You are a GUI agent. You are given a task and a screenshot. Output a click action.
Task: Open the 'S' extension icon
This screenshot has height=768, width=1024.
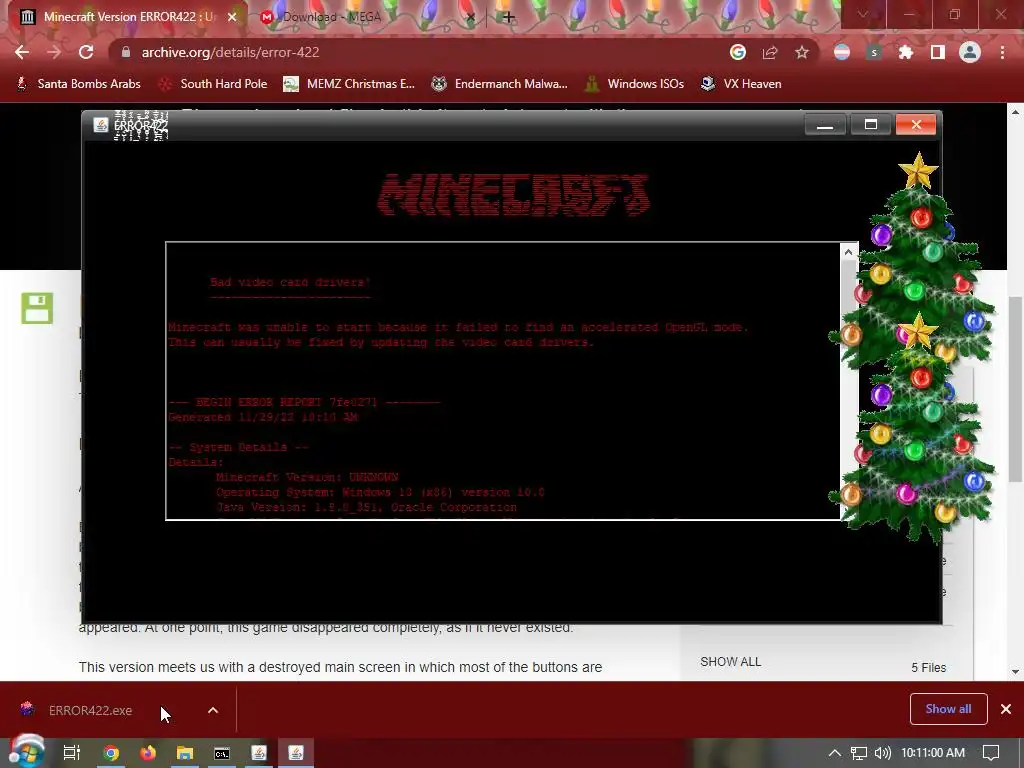874,52
